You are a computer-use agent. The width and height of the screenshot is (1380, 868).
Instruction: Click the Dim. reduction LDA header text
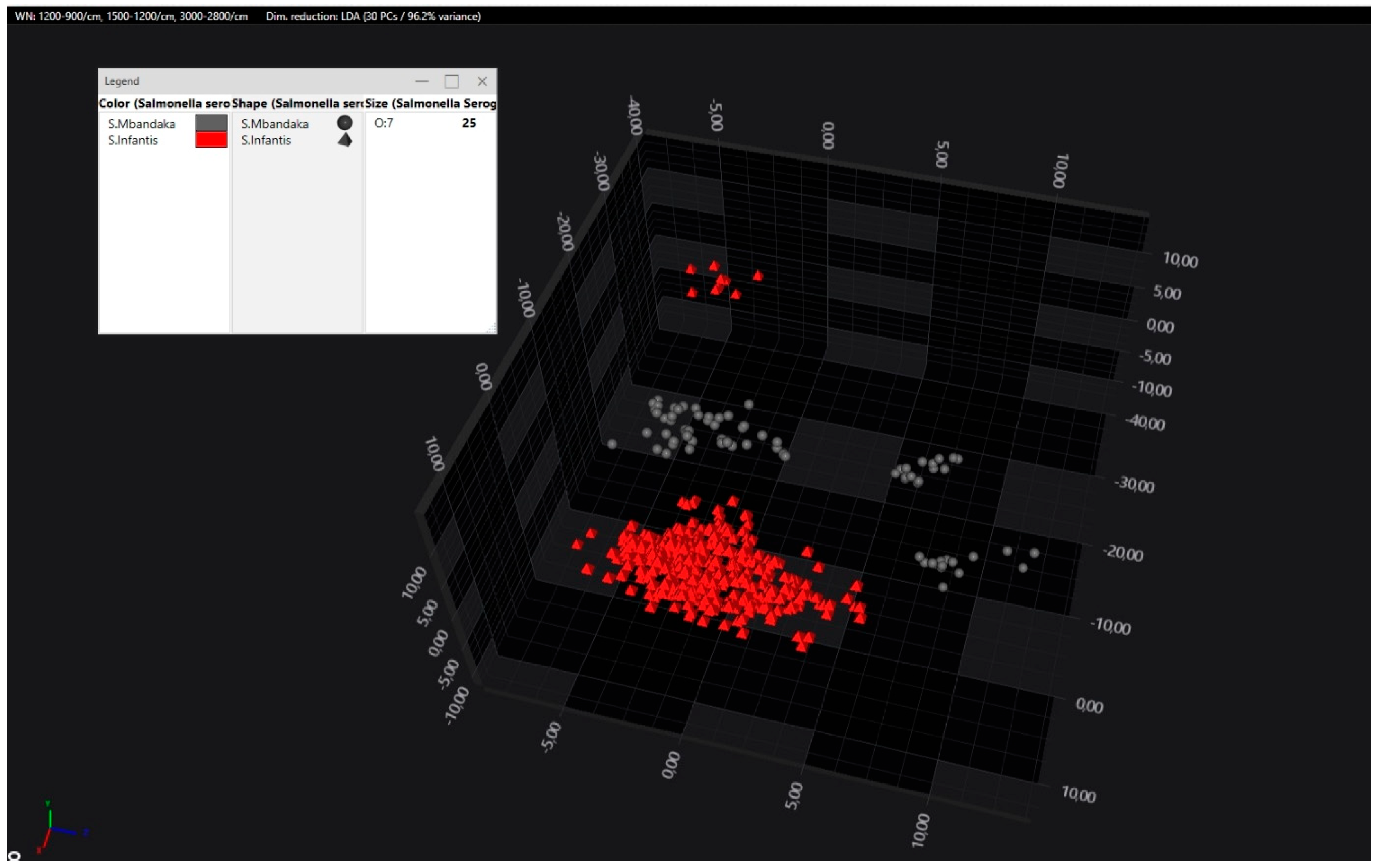click(x=373, y=16)
